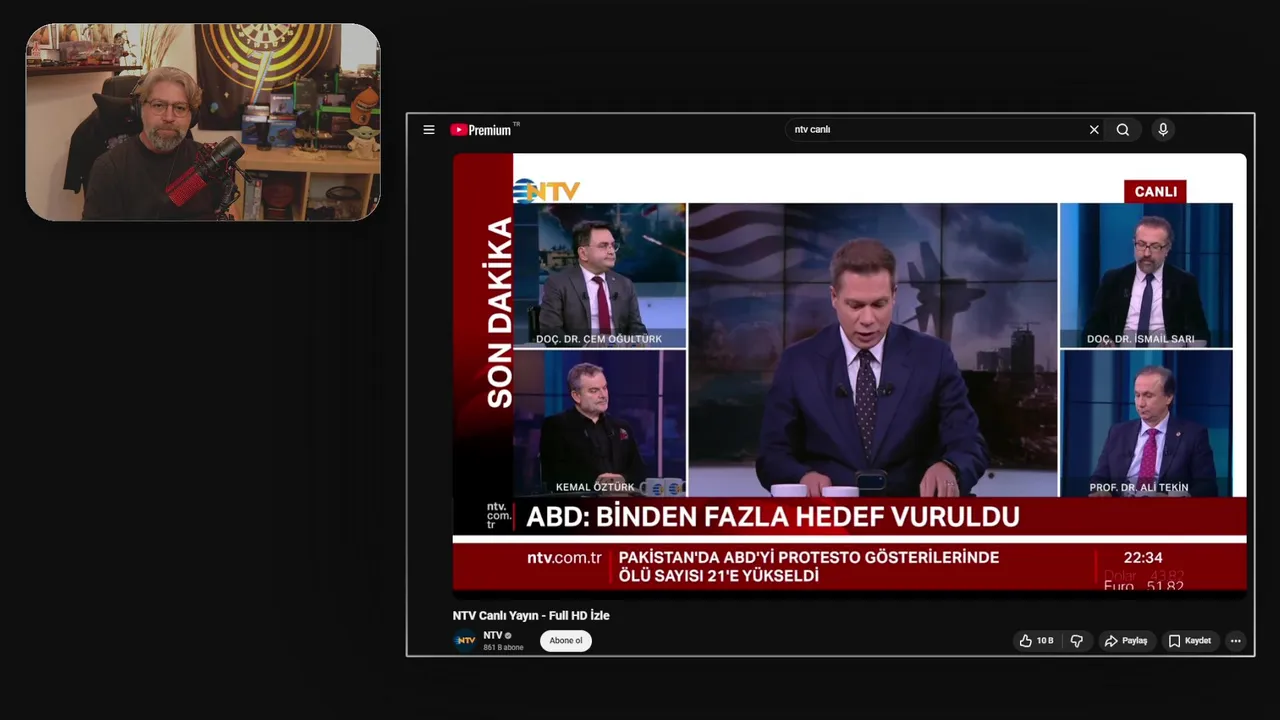Share the video via Paylaş button
Viewport: 1280px width, 720px height.
coord(1126,641)
